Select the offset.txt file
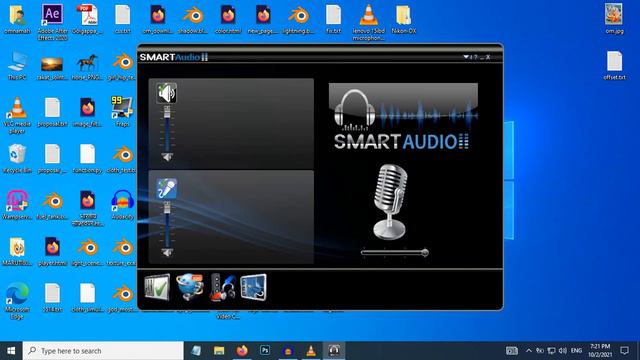 [x=614, y=65]
